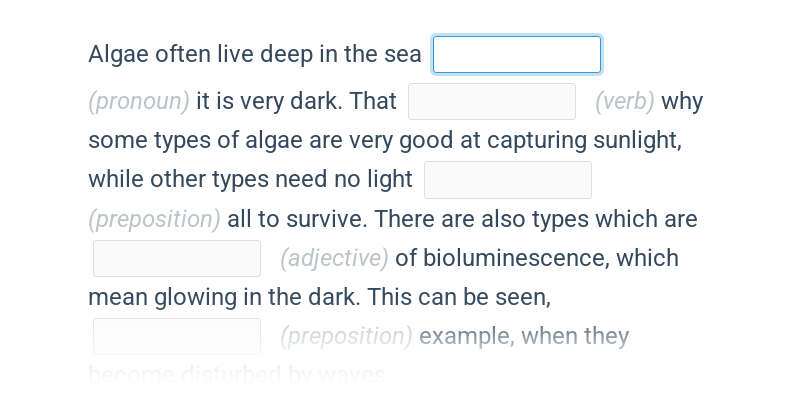Viewport: 800px width, 400px height.
Task: Click the "(adjective)" hint label
Action: pyautogui.click(x=335, y=258)
